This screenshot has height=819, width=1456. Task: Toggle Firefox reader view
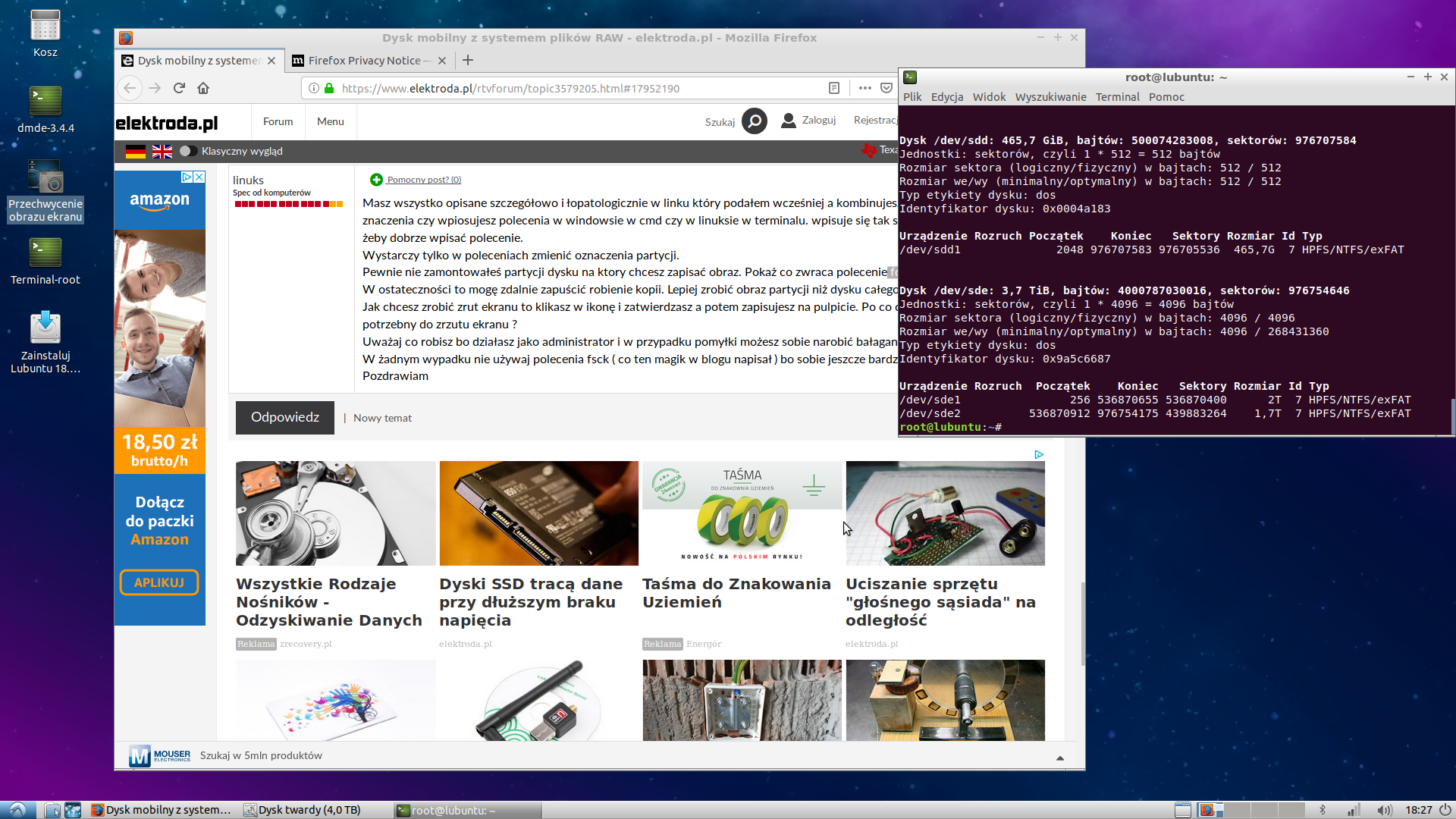(834, 88)
